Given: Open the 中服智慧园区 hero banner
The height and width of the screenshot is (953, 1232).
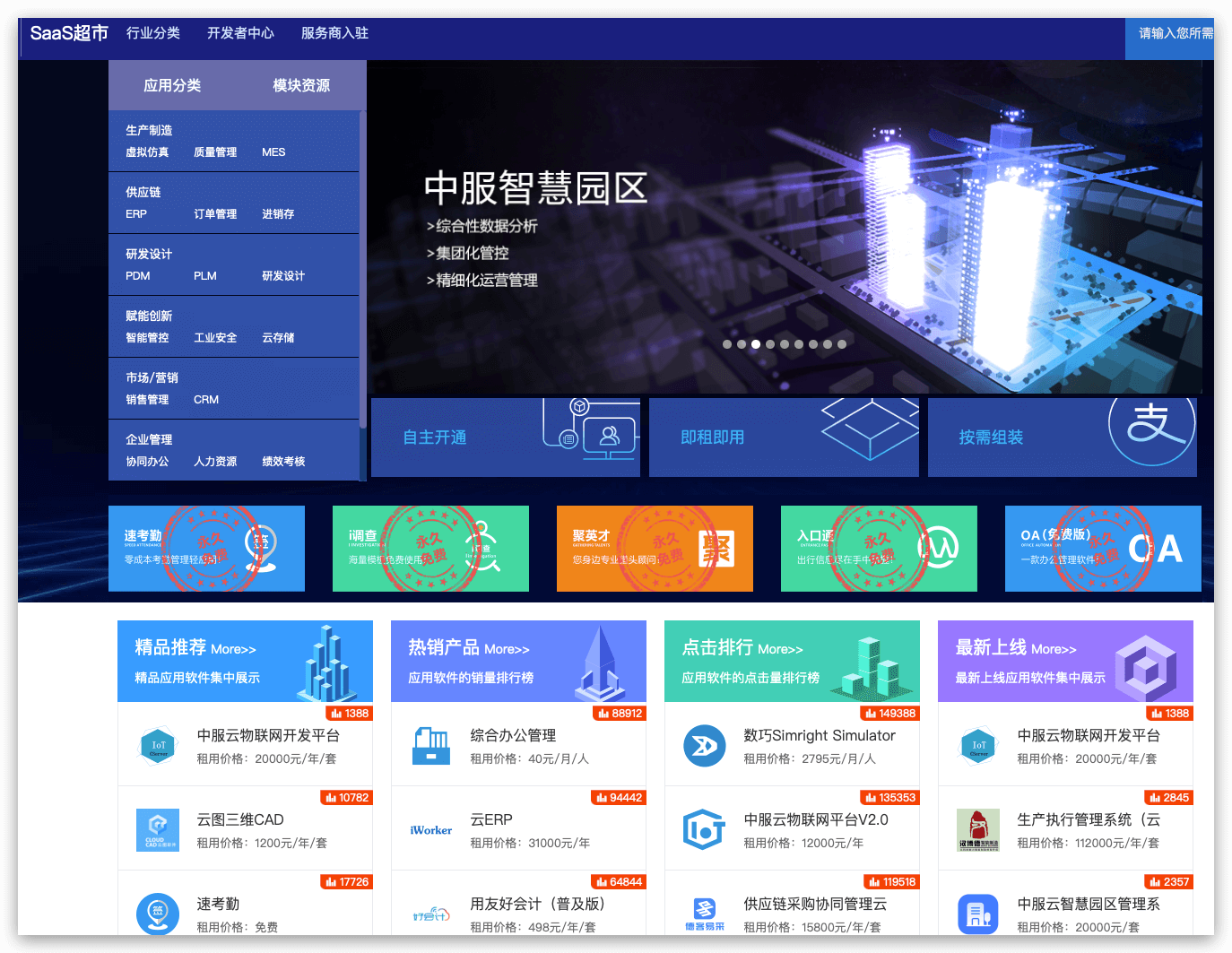Looking at the screenshot, I should coord(785,228).
